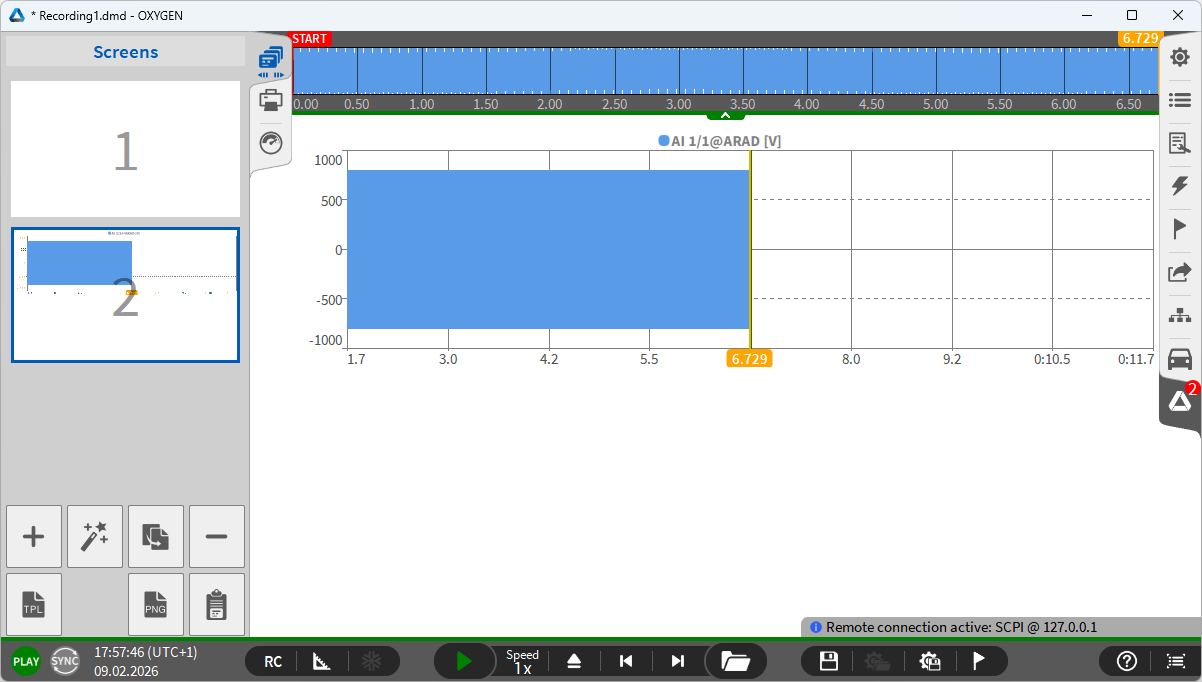Click the orange 6.729 cursor time marker

tap(749, 359)
